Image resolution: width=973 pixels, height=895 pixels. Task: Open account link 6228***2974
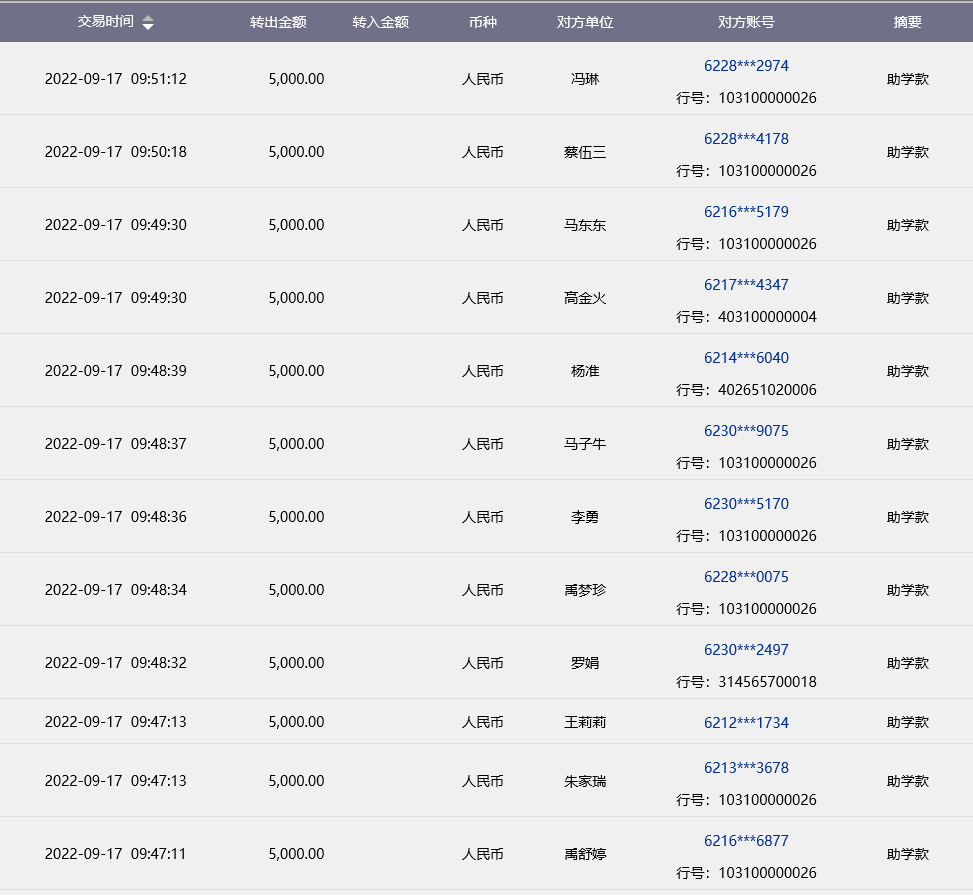746,66
